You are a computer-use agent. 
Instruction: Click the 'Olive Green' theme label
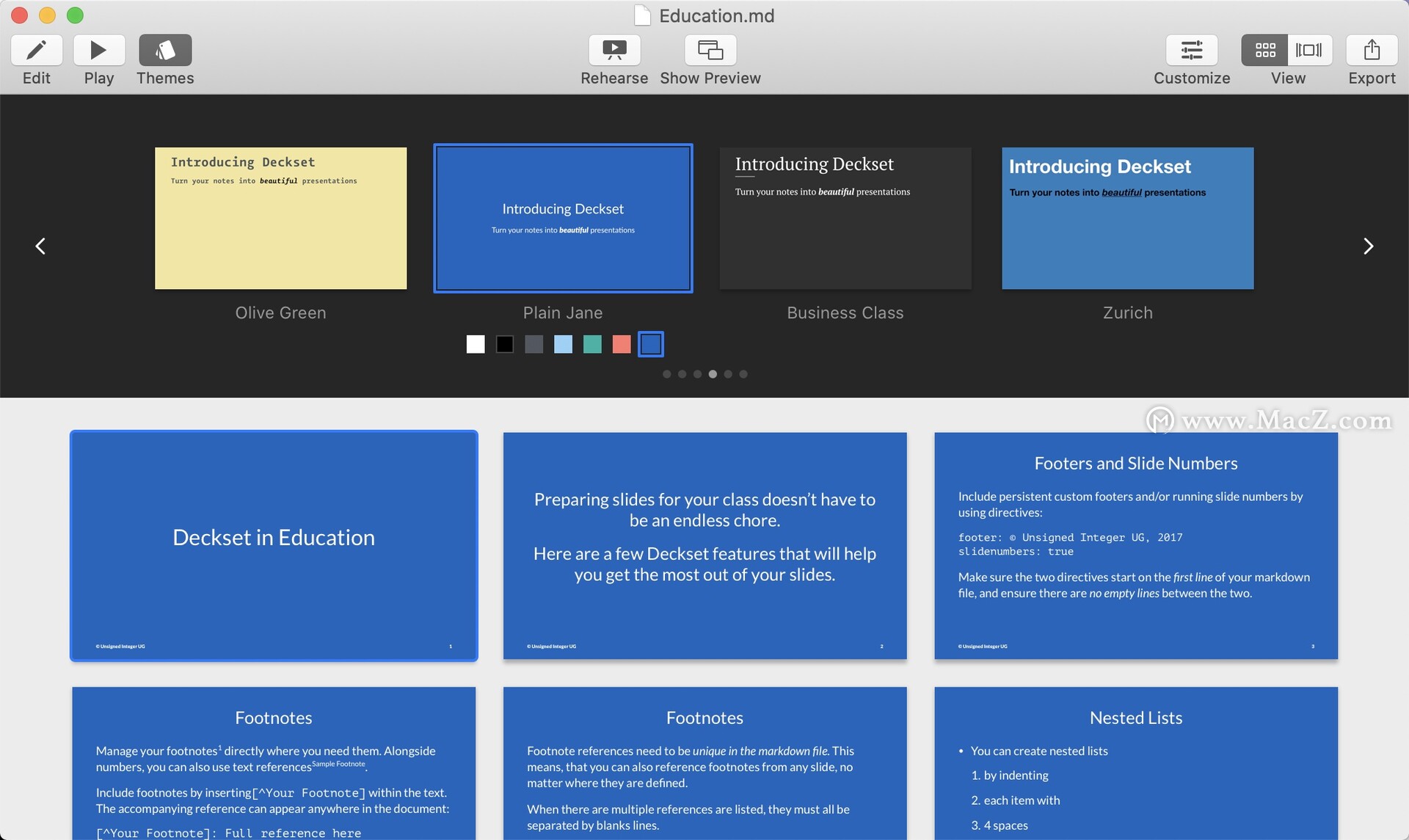pos(280,313)
